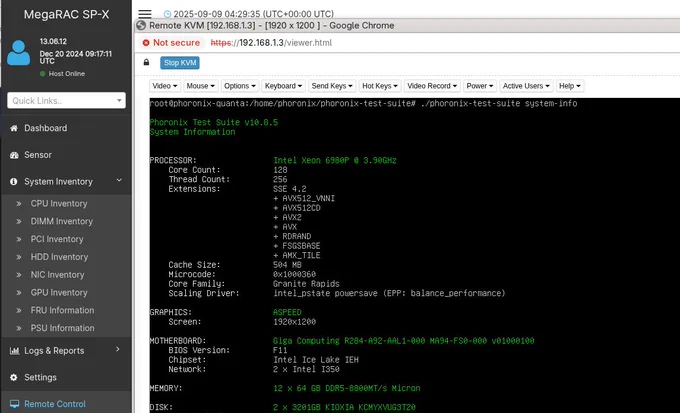Click the Remote Control monitor icon

click(x=14, y=404)
